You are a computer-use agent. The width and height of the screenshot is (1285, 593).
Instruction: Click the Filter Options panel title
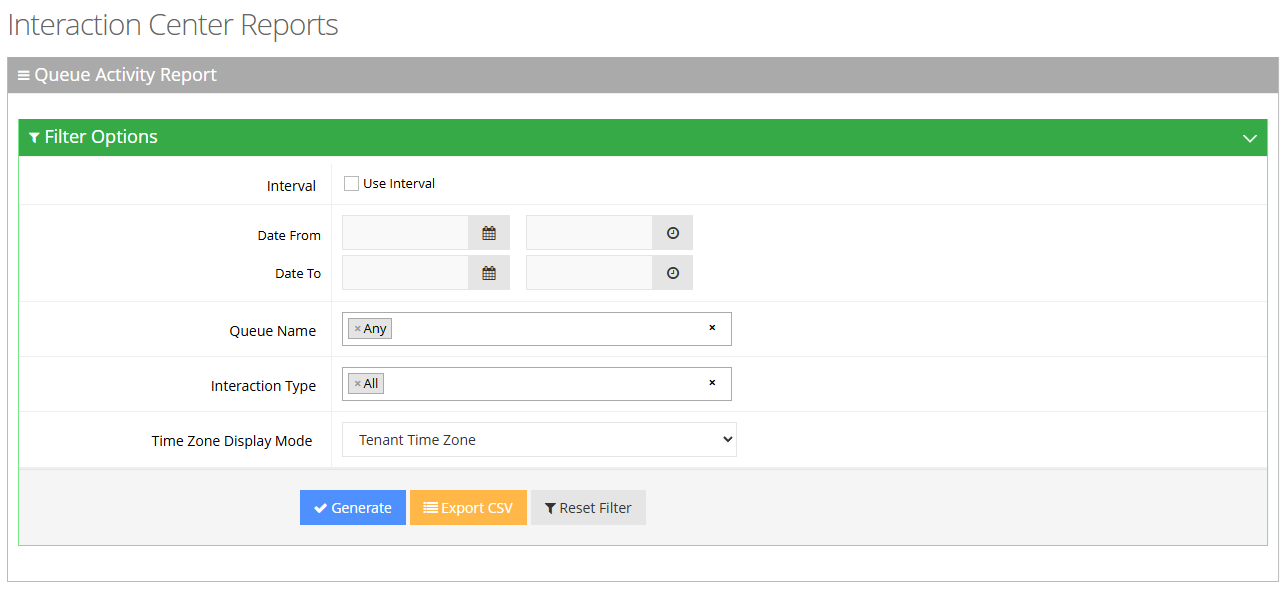[100, 137]
